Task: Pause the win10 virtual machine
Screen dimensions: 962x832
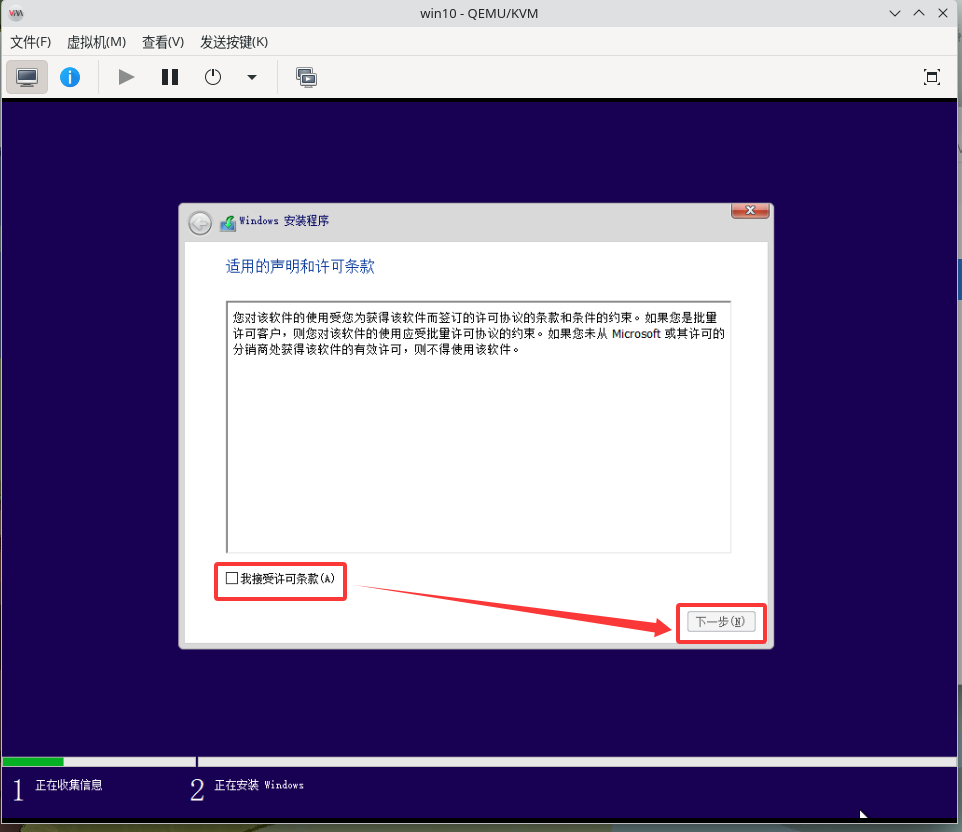Action: click(170, 77)
